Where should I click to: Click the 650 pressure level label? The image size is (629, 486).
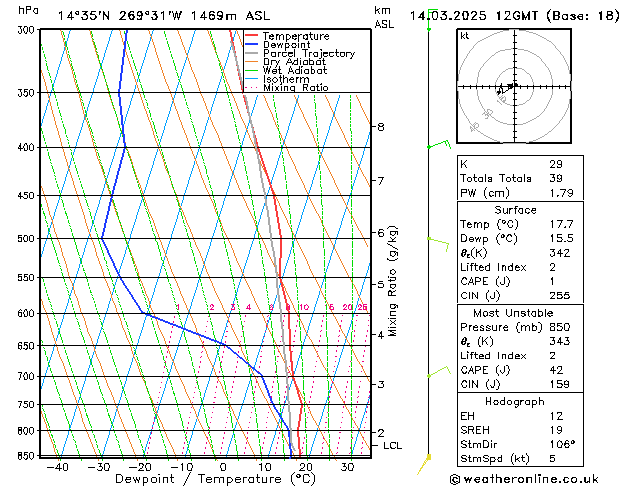pyautogui.click(x=28, y=346)
